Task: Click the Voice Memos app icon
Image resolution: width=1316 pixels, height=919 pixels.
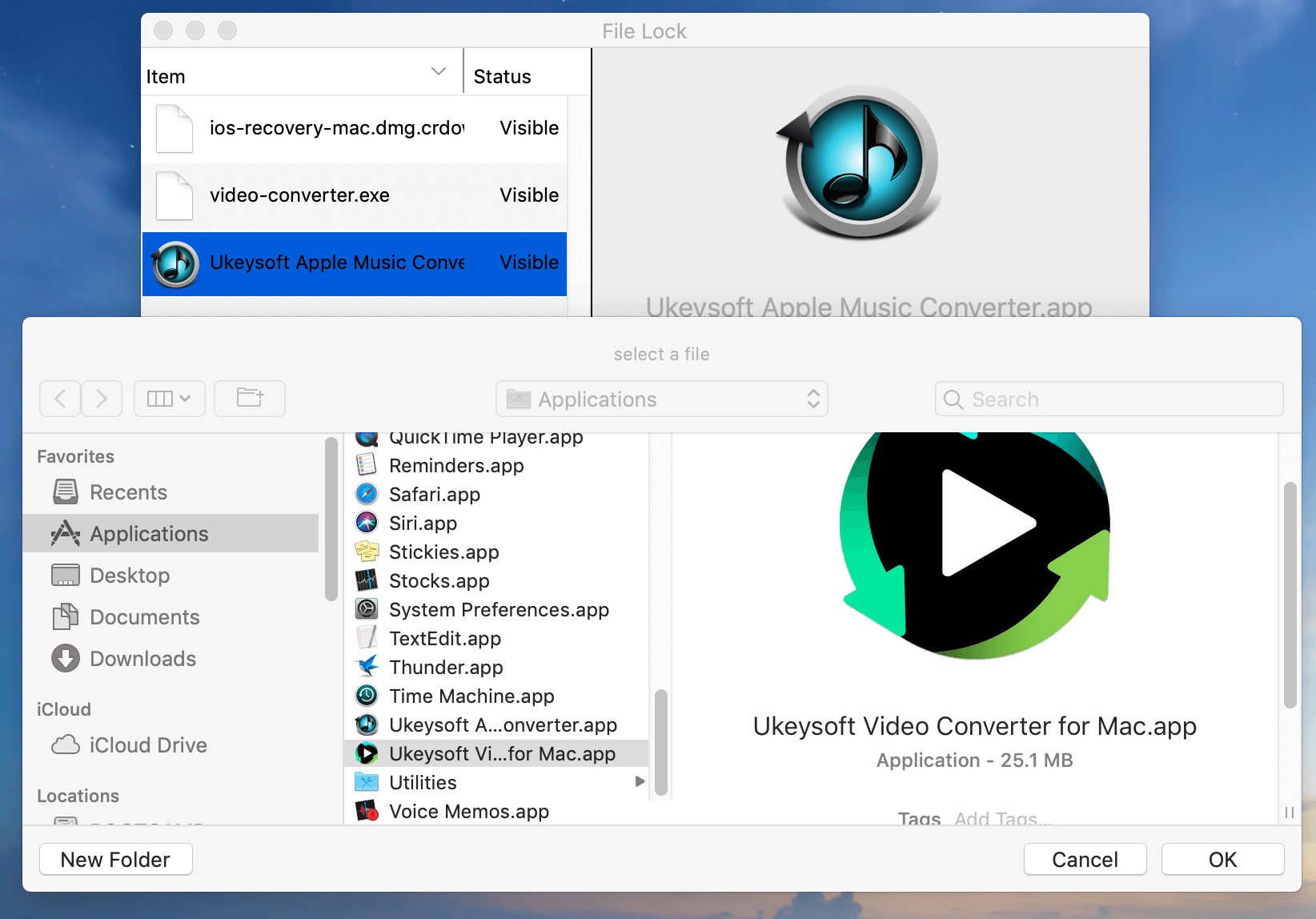Action: [x=367, y=811]
